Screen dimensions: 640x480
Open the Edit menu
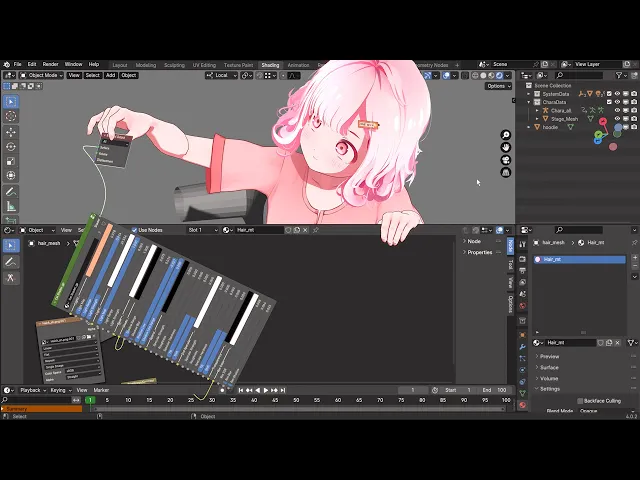(x=32, y=64)
